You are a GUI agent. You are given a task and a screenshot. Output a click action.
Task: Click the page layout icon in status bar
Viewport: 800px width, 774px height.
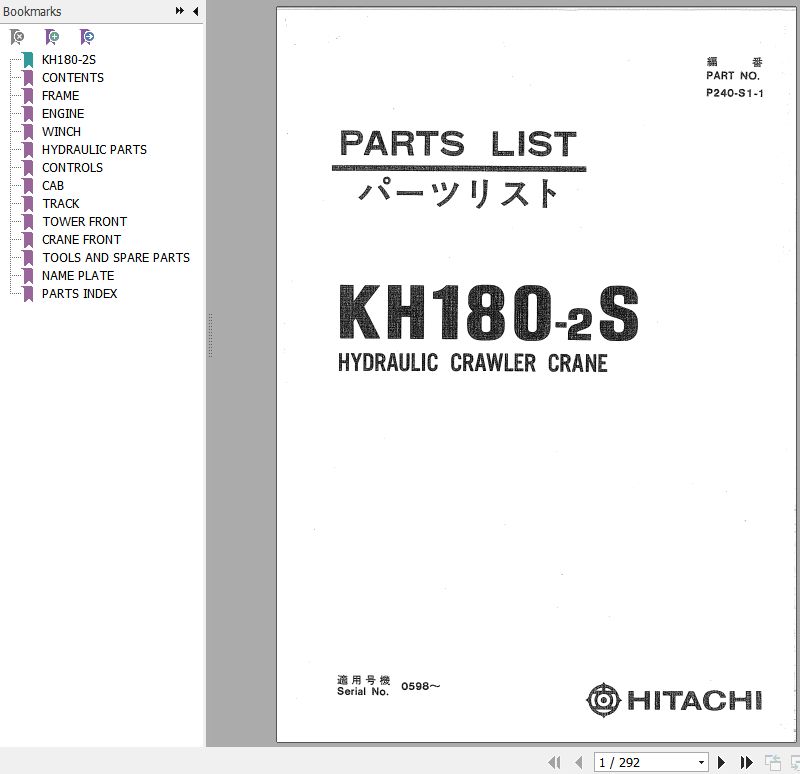772,762
